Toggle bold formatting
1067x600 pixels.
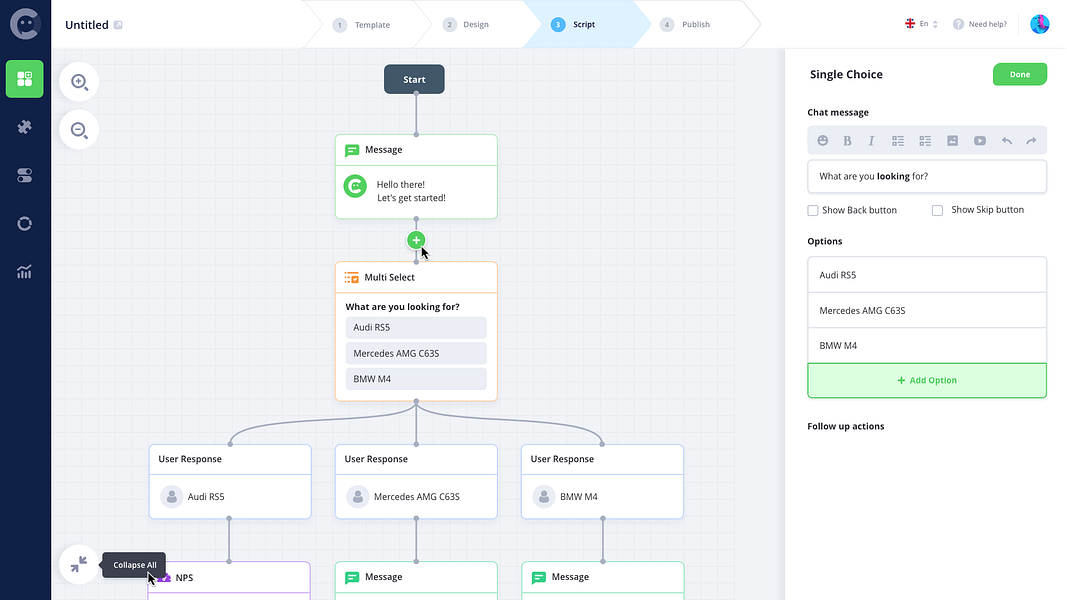point(847,140)
